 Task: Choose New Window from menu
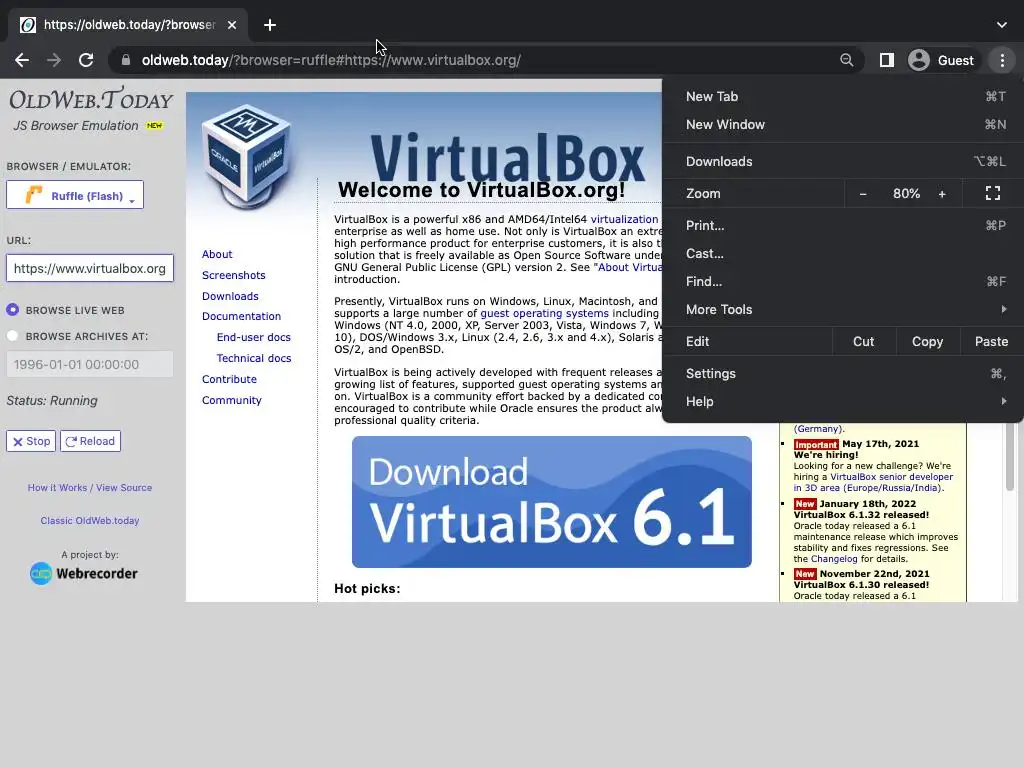[842, 125]
